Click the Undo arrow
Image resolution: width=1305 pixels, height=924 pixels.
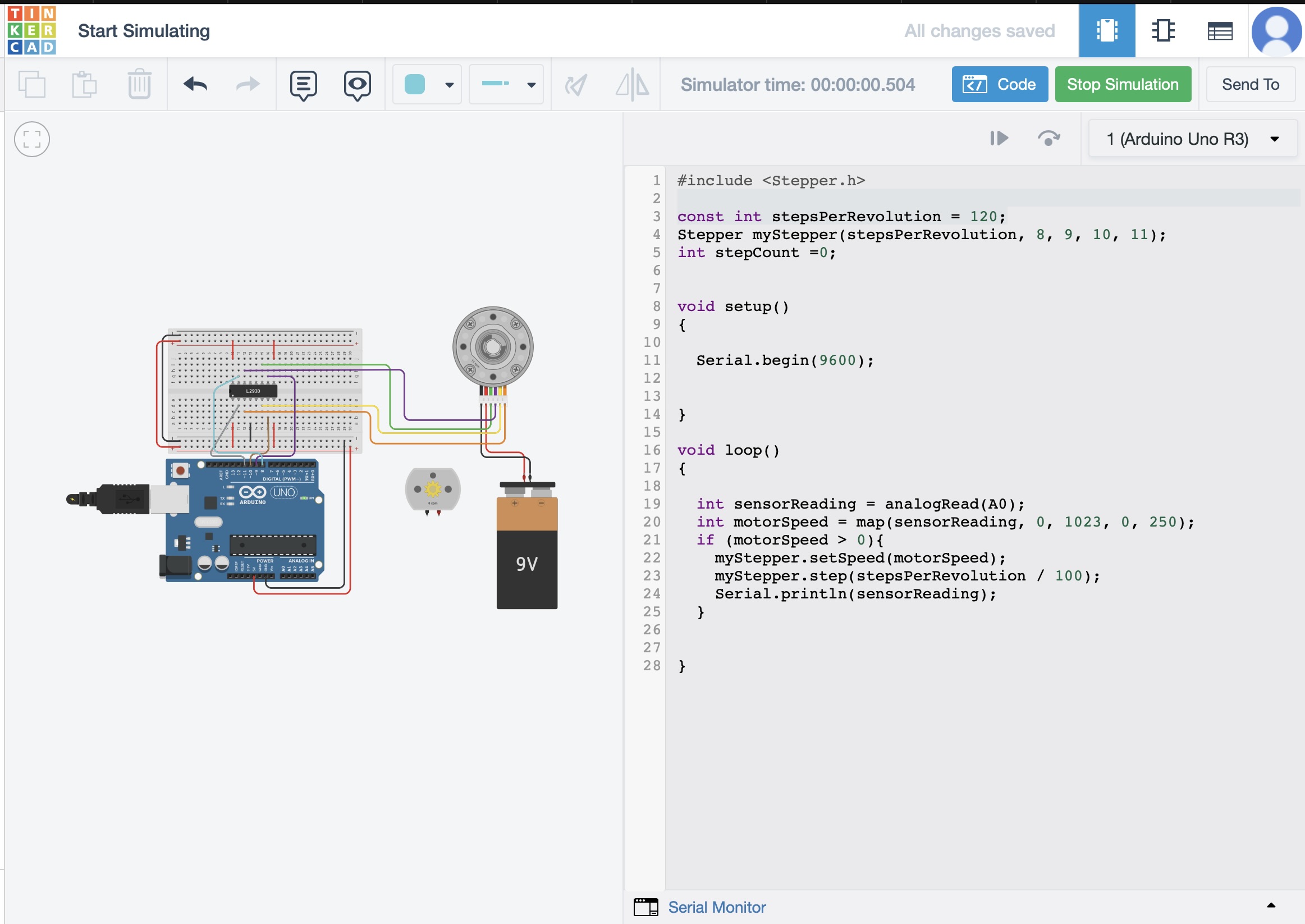tap(195, 84)
